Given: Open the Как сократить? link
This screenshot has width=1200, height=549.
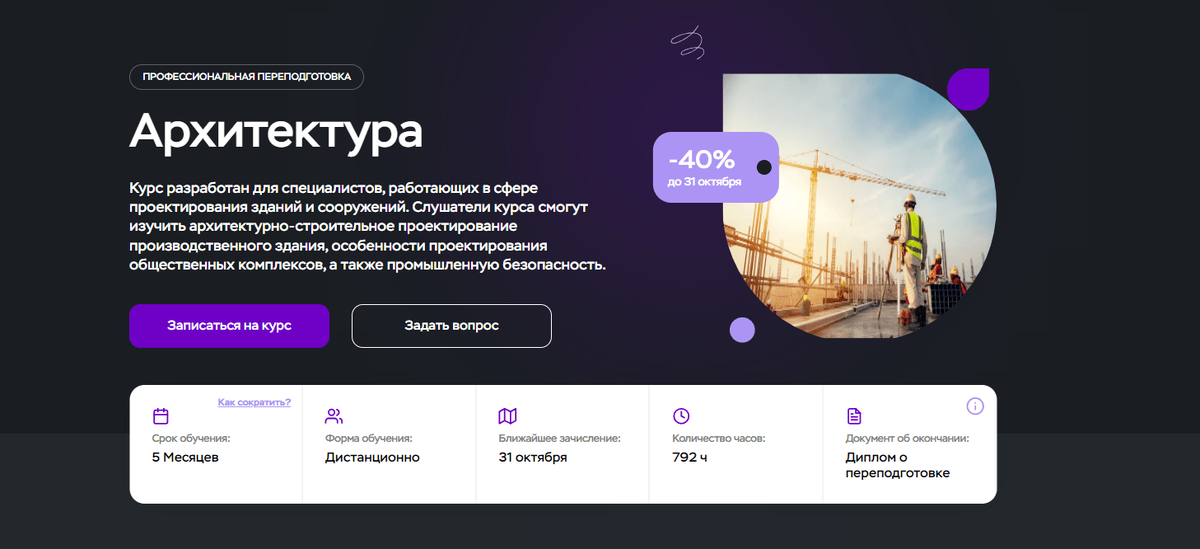Looking at the screenshot, I should click(254, 402).
